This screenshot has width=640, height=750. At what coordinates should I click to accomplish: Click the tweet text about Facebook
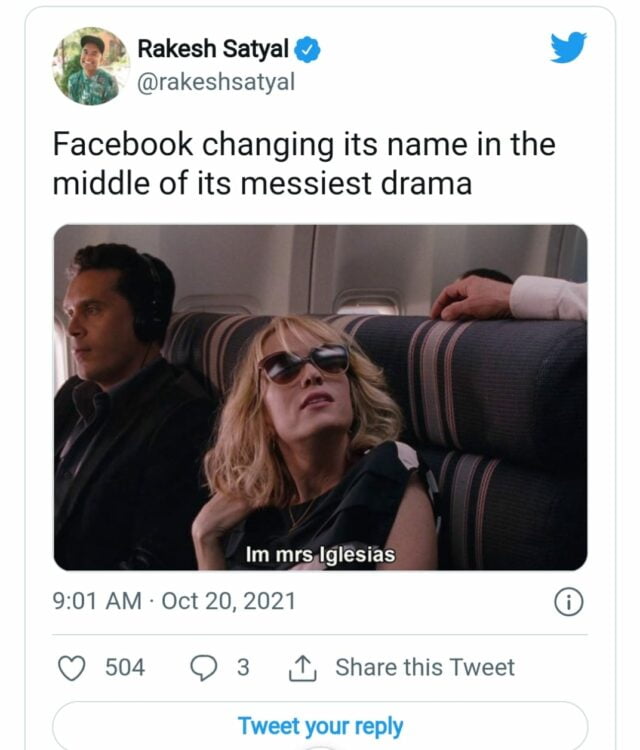click(x=303, y=164)
